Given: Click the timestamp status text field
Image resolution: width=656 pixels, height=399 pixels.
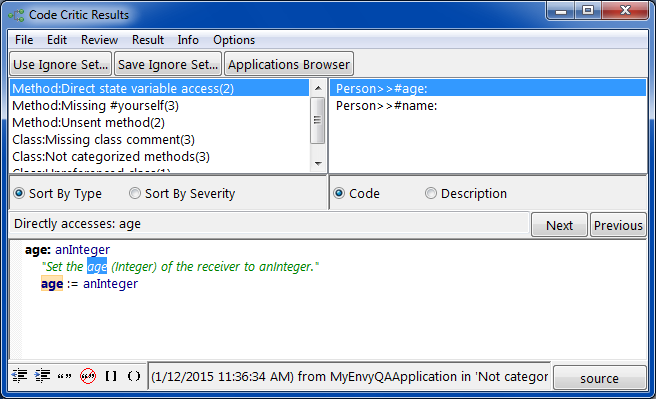Looking at the screenshot, I should 349,376.
